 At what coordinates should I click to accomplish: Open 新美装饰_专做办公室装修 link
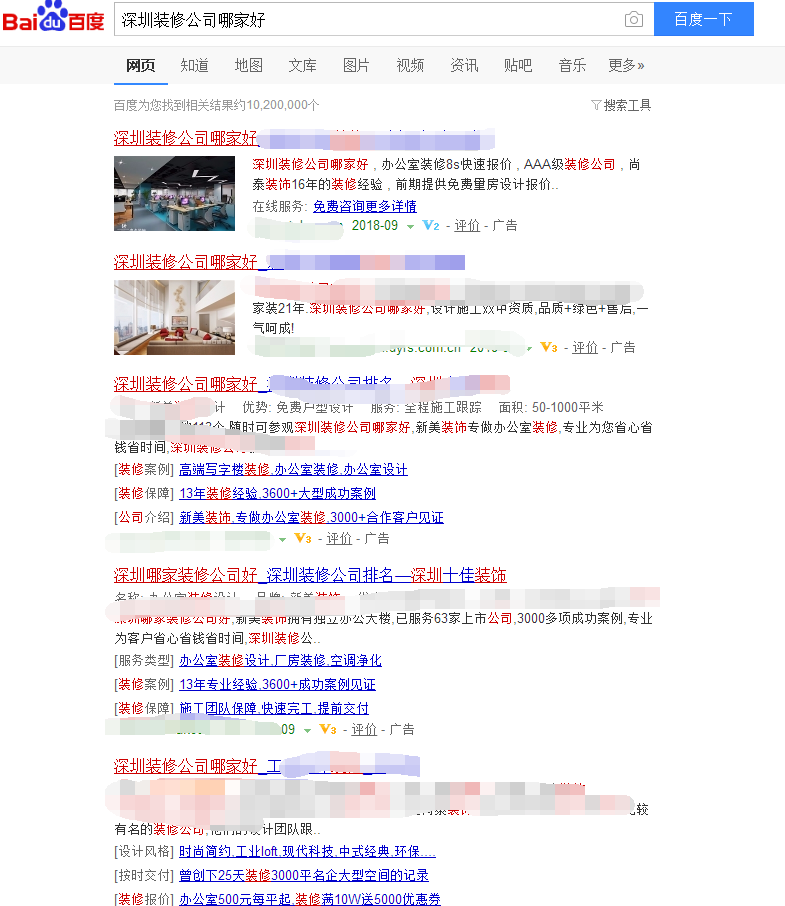click(311, 517)
